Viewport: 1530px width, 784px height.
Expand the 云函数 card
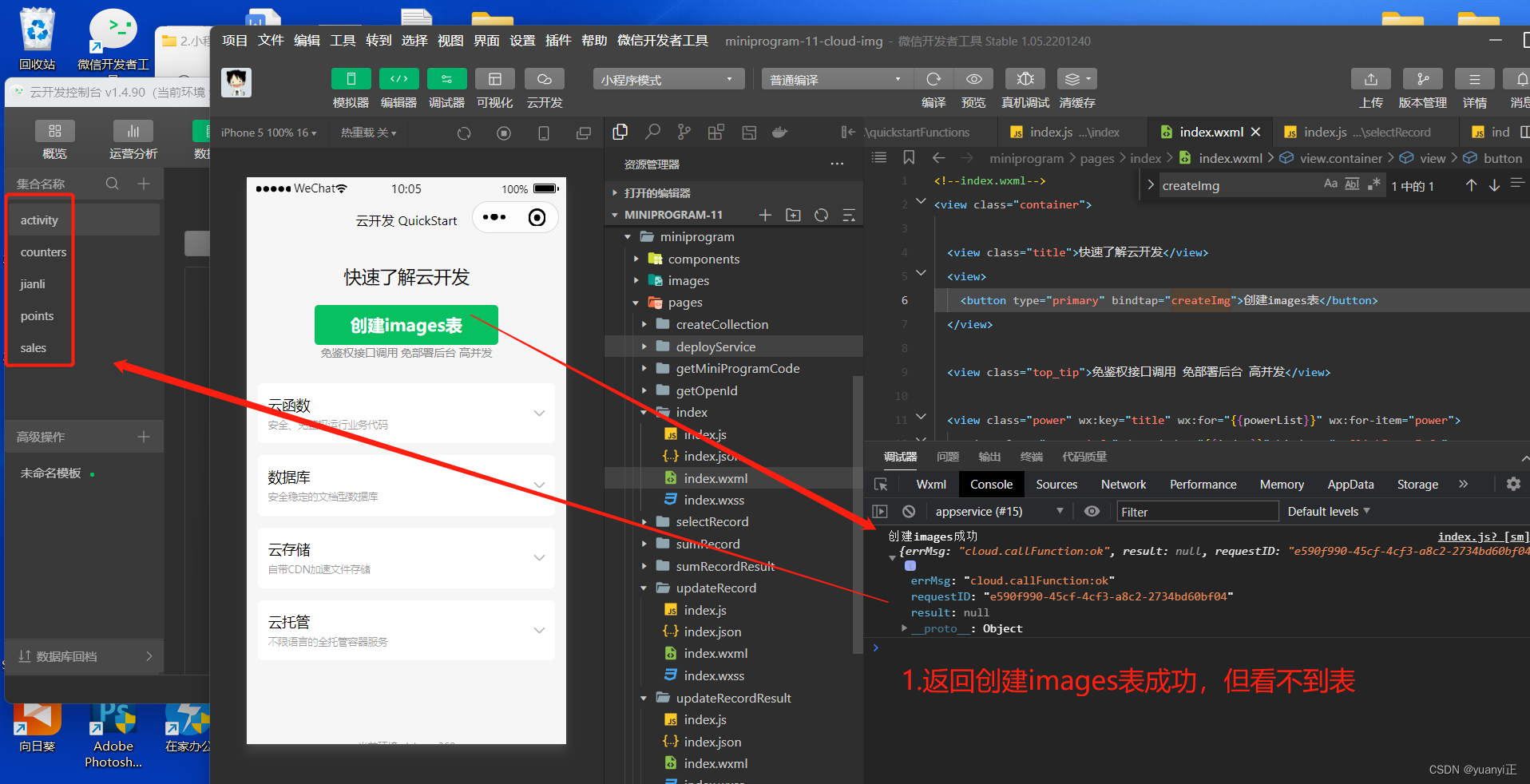coord(406,413)
